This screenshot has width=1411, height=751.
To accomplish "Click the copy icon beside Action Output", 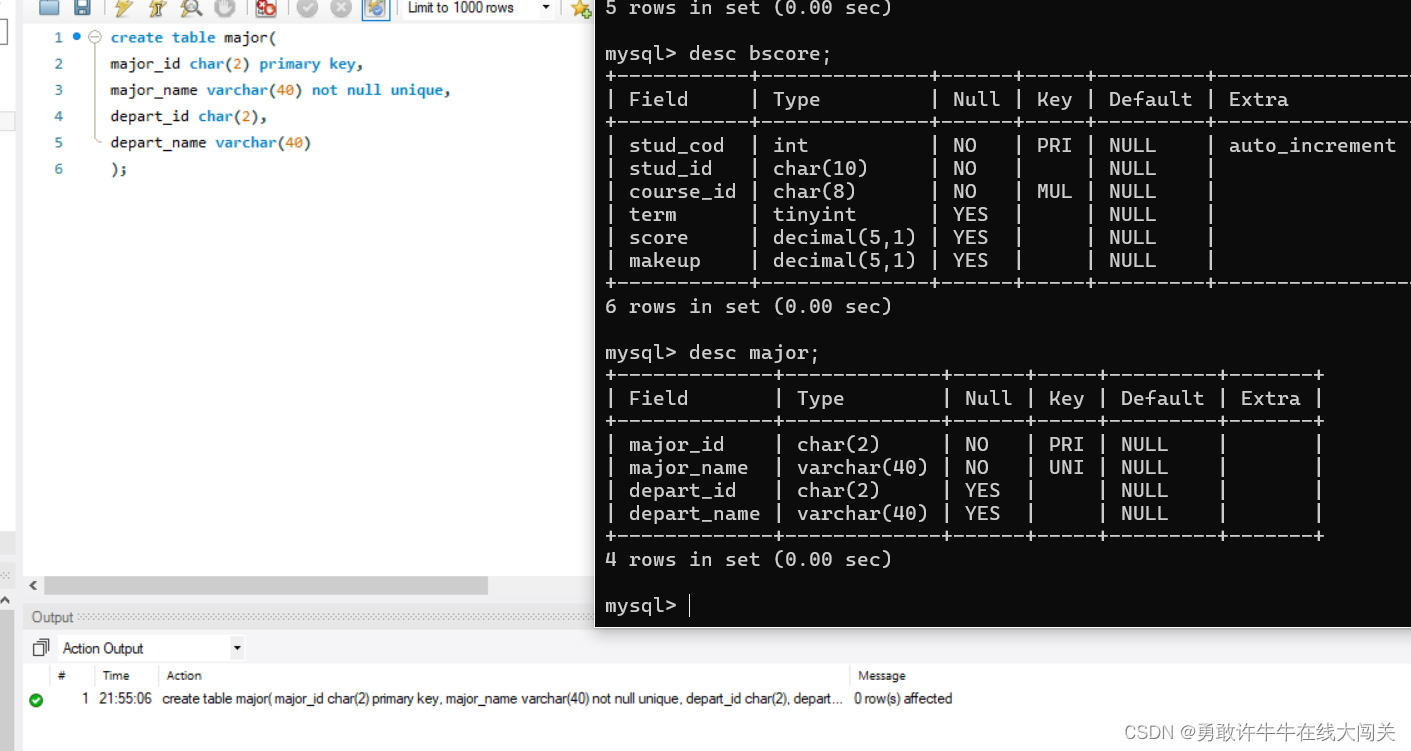I will (x=41, y=648).
